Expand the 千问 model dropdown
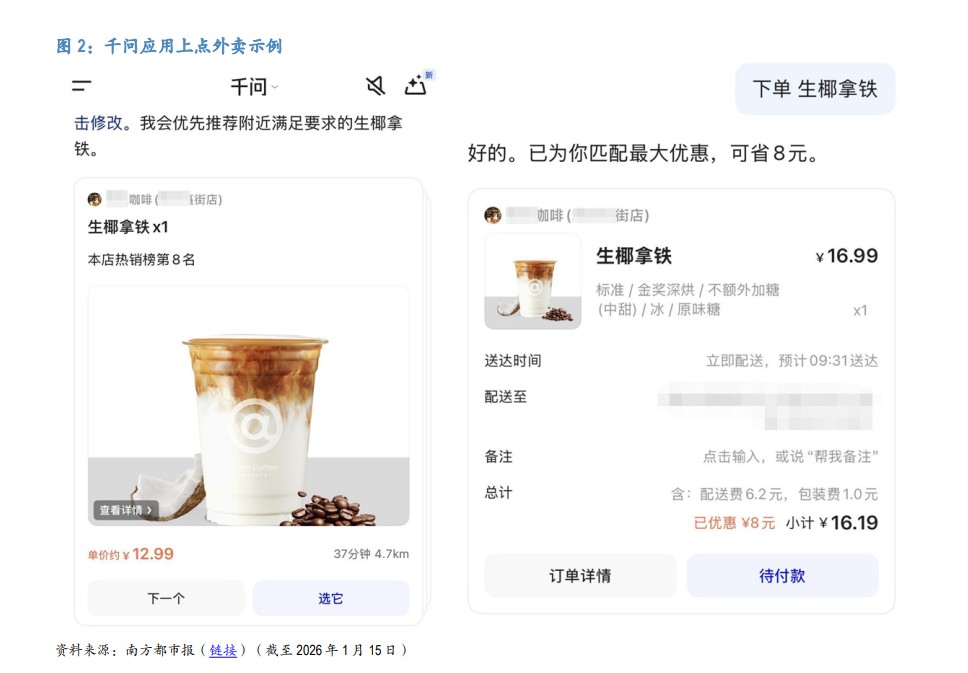The image size is (968, 673). 254,87
